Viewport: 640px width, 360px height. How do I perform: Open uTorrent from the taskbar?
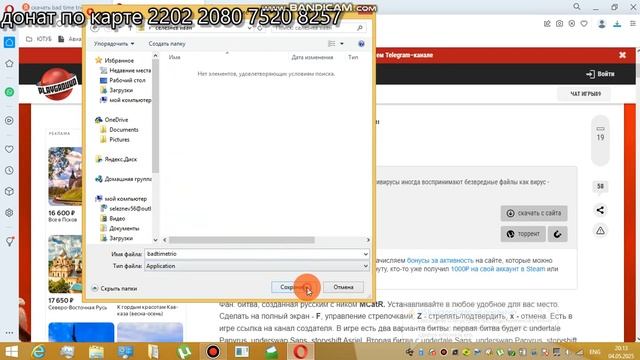click(x=184, y=351)
